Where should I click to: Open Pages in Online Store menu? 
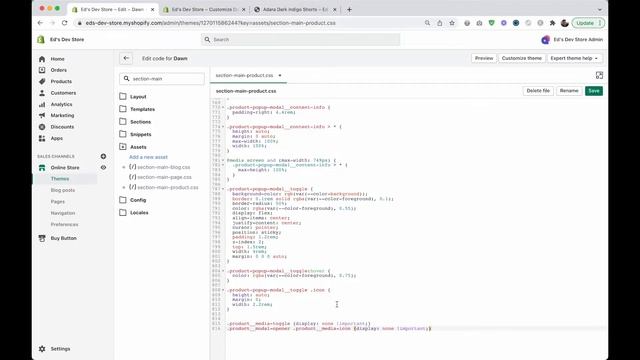[58, 202]
